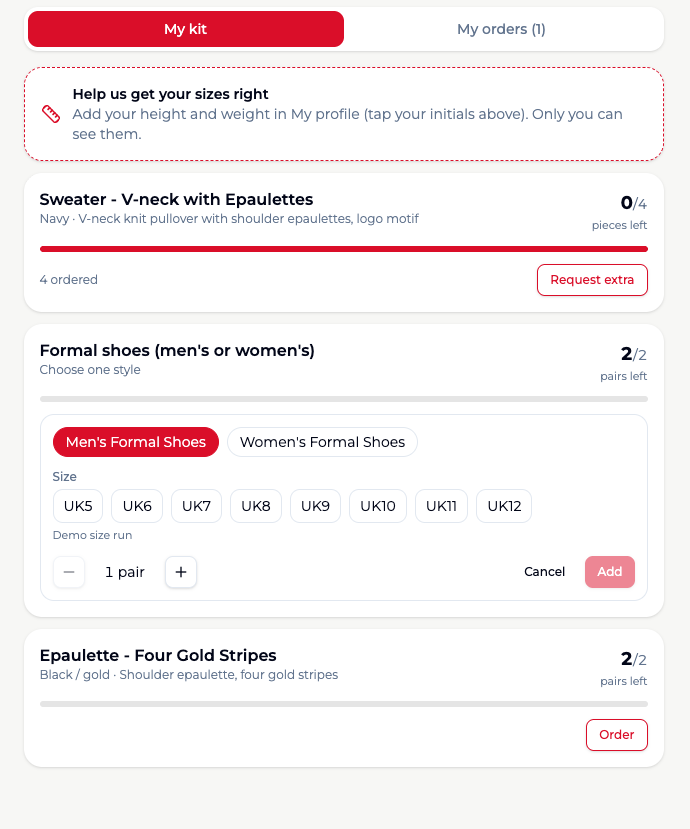Open the My kit tab
This screenshot has width=690, height=829.
tap(186, 29)
